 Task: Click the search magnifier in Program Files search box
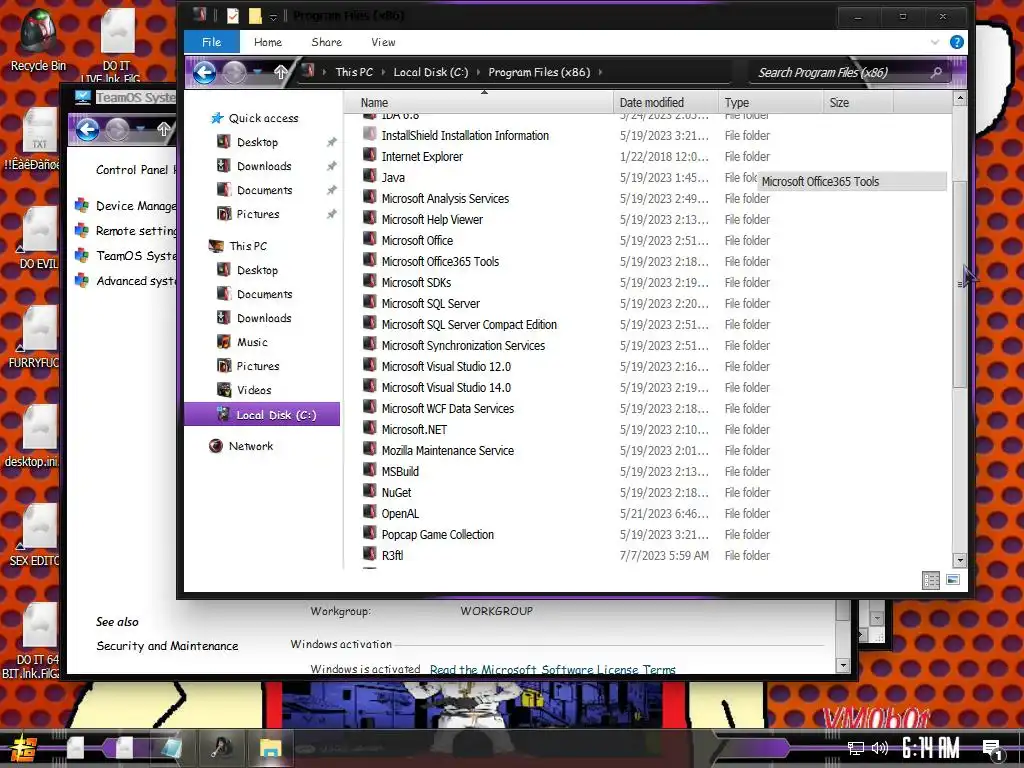(936, 72)
